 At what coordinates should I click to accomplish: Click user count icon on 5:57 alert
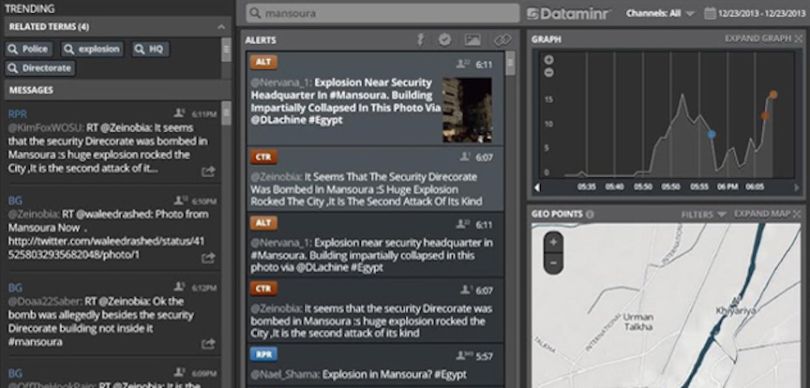(464, 355)
